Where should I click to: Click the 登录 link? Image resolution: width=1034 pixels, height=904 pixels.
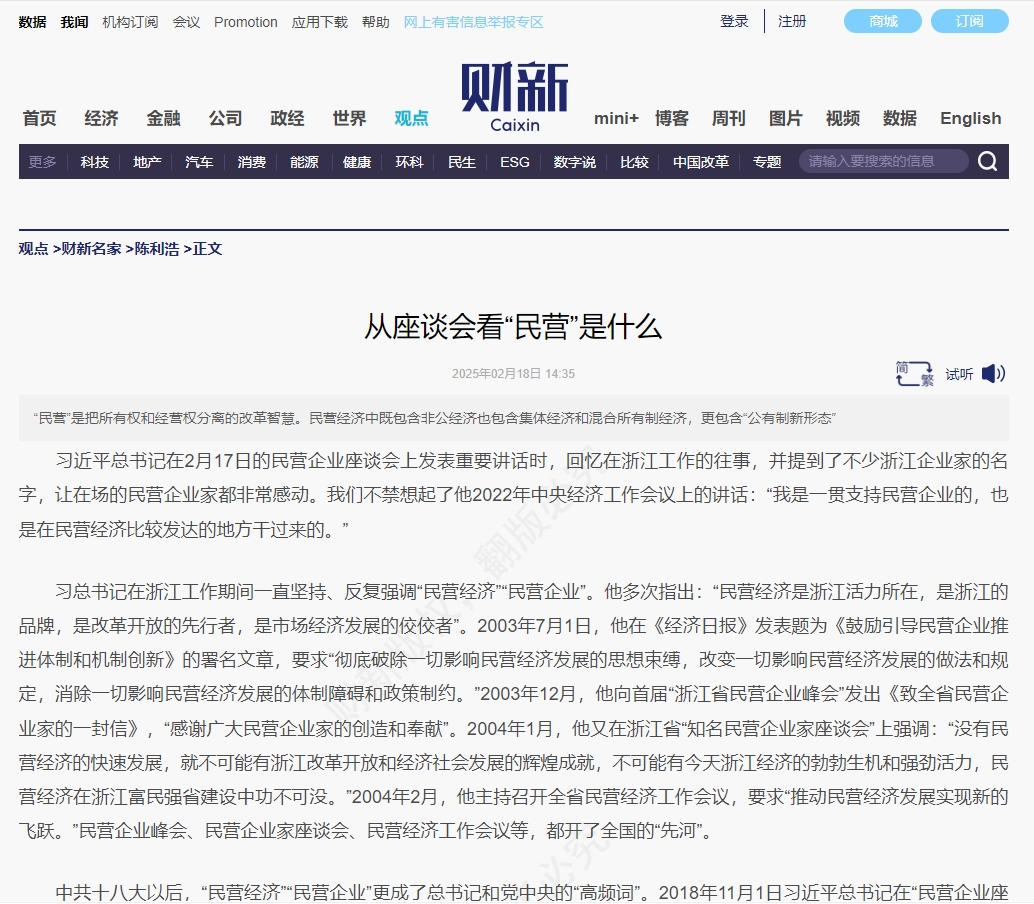click(733, 20)
